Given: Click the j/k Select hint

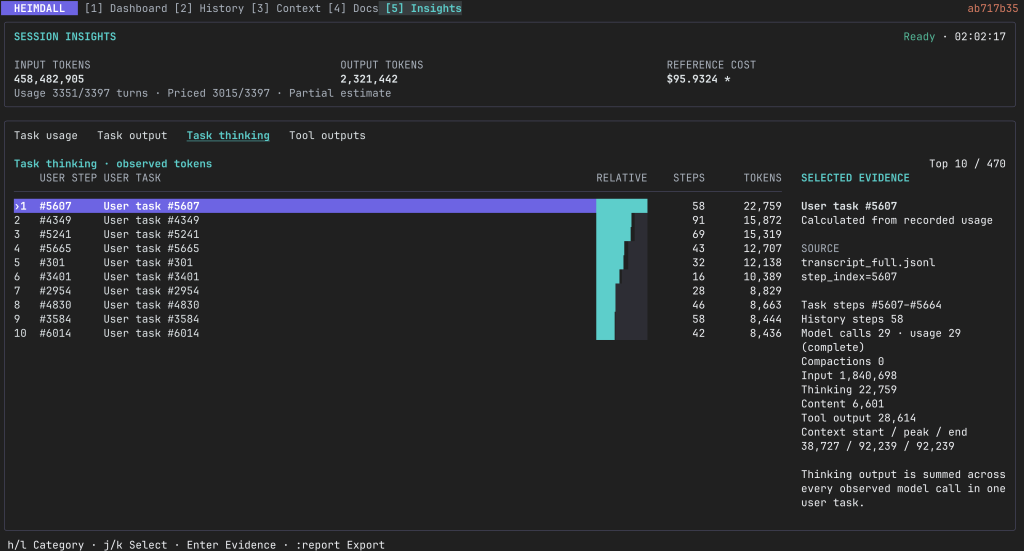Looking at the screenshot, I should (135, 545).
